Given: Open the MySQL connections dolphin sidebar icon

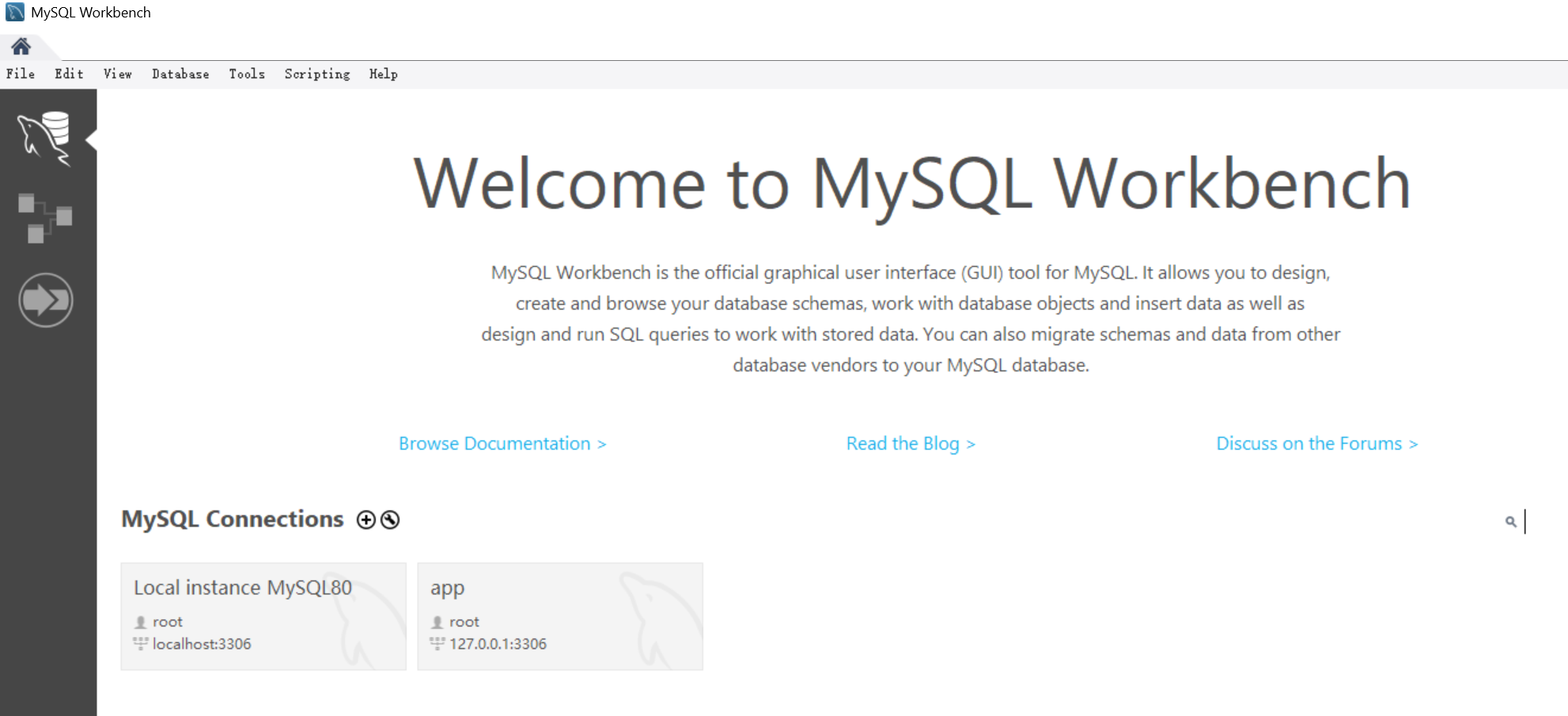Looking at the screenshot, I should click(x=45, y=138).
